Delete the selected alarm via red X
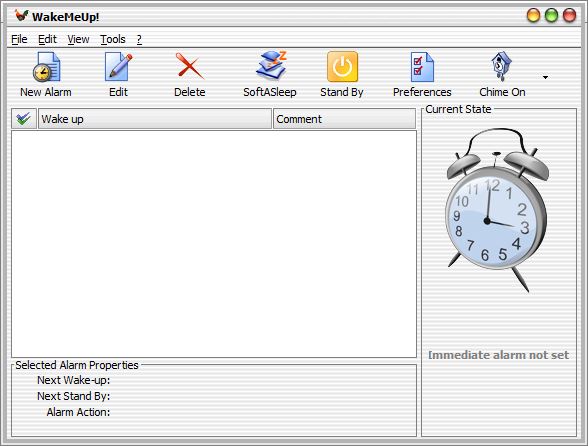 pyautogui.click(x=190, y=75)
